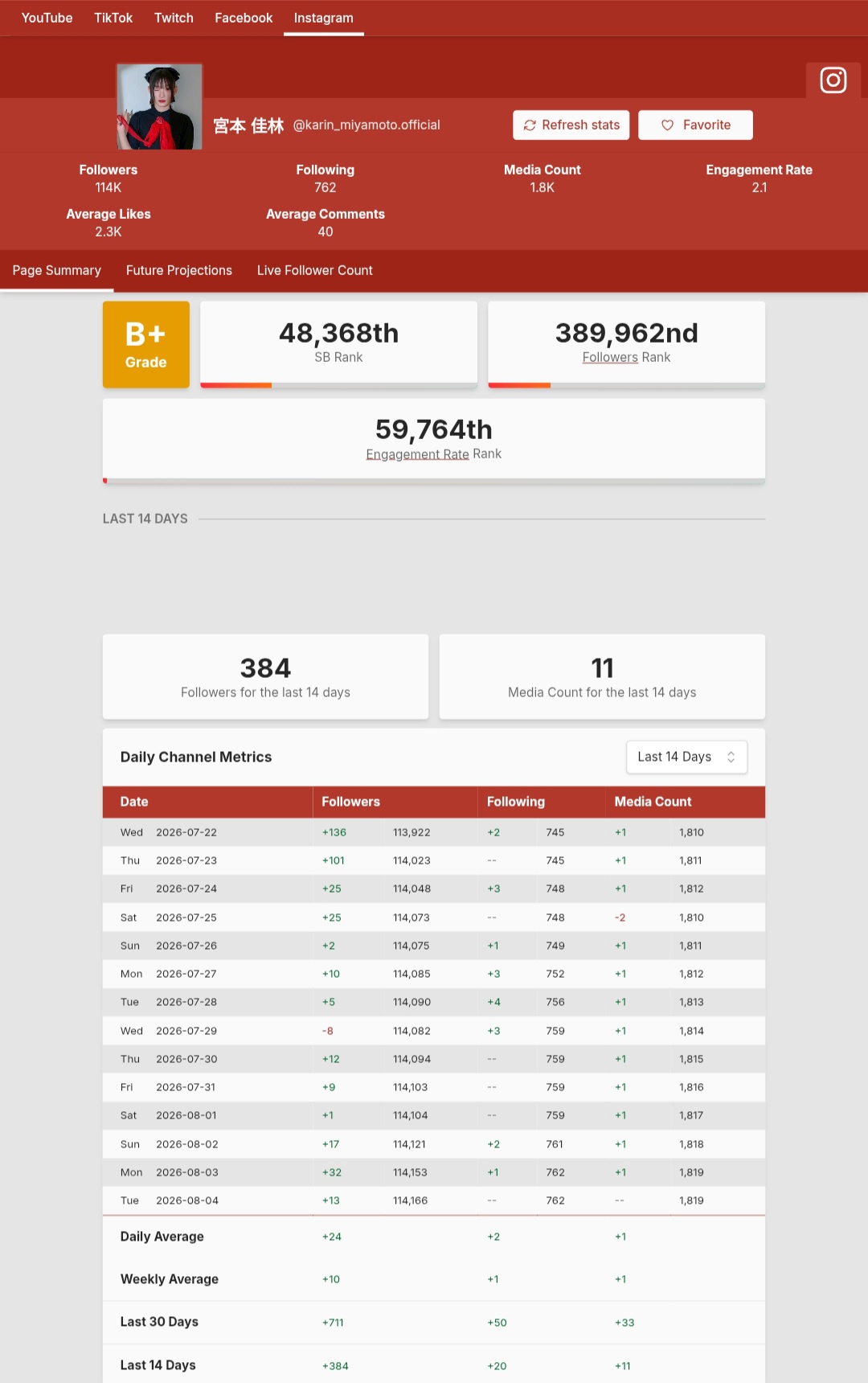The height and width of the screenshot is (1383, 868).
Task: Click follower total 114,166
Action: [411, 1200]
